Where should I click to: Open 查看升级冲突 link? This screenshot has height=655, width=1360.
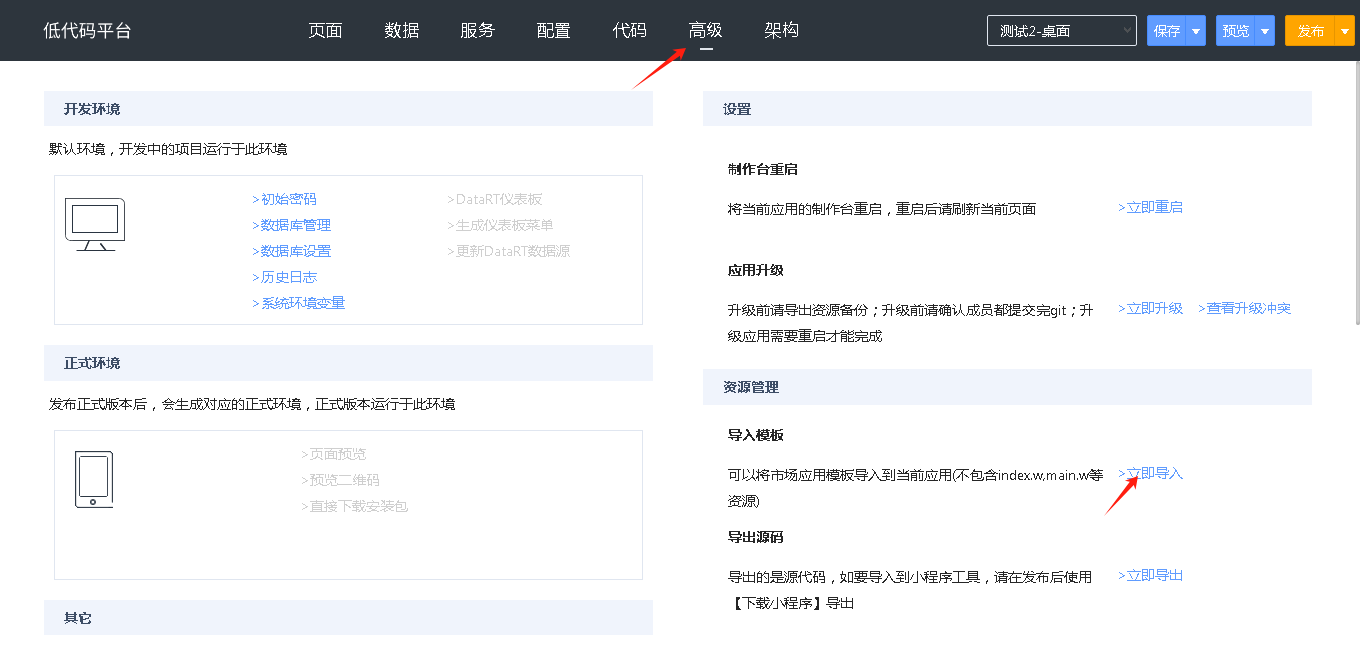1245,308
